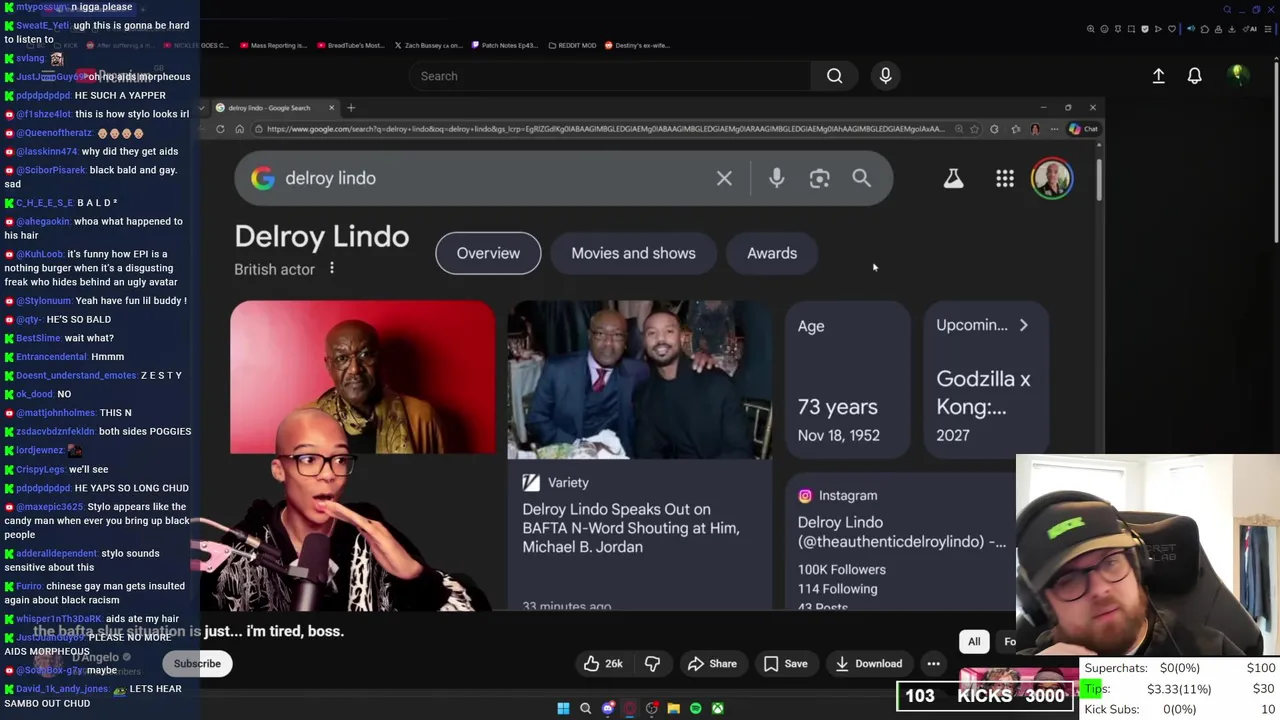Click the YouTube search magnifier button
The image size is (1280, 720).
pyautogui.click(x=834, y=76)
